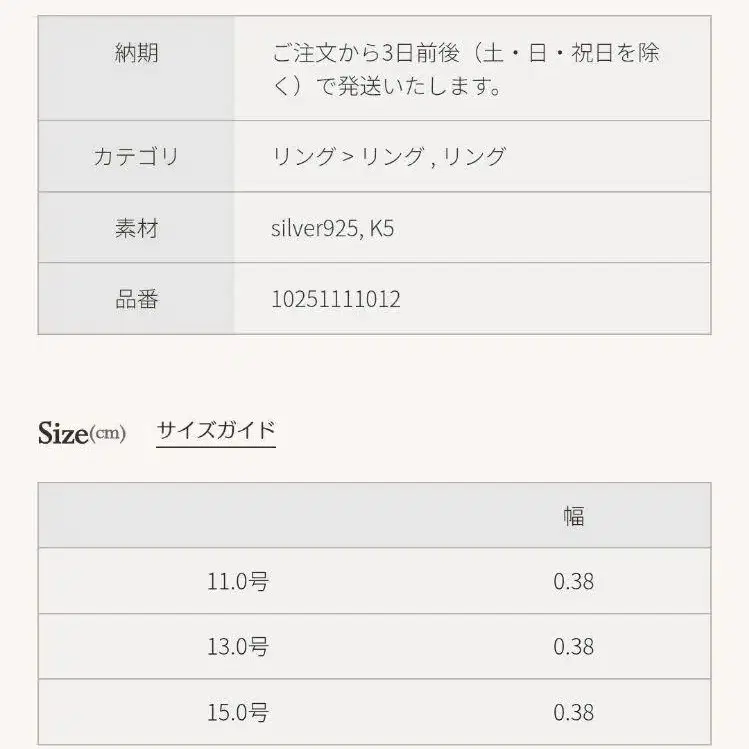Click the 0.38 width for 13.0号

(x=573, y=646)
